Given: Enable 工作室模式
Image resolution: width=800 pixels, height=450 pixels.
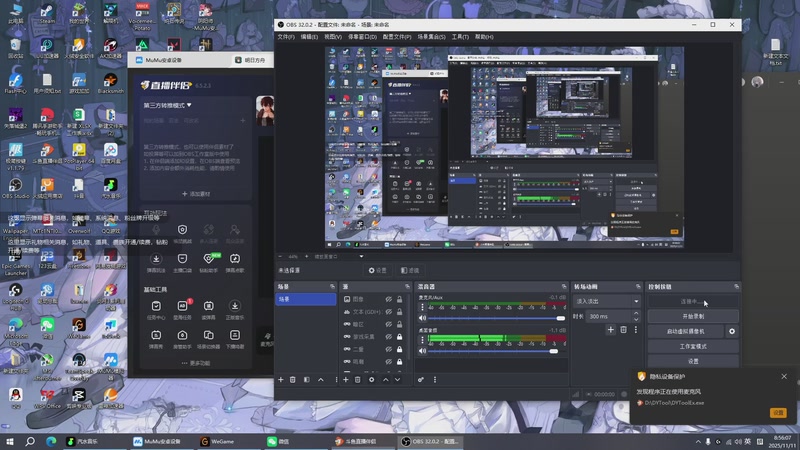Looking at the screenshot, I should click(693, 346).
